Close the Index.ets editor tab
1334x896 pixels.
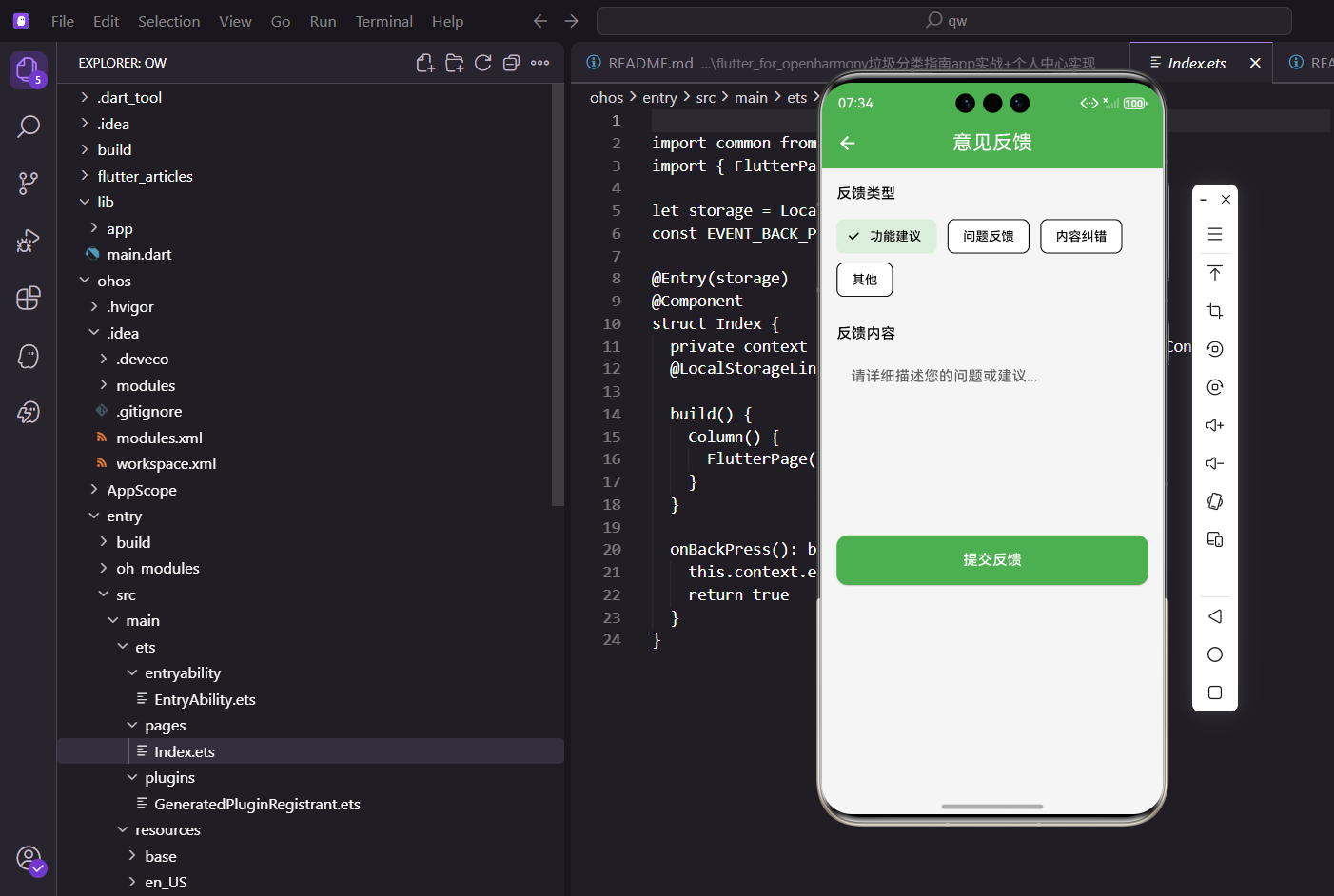click(x=1255, y=63)
